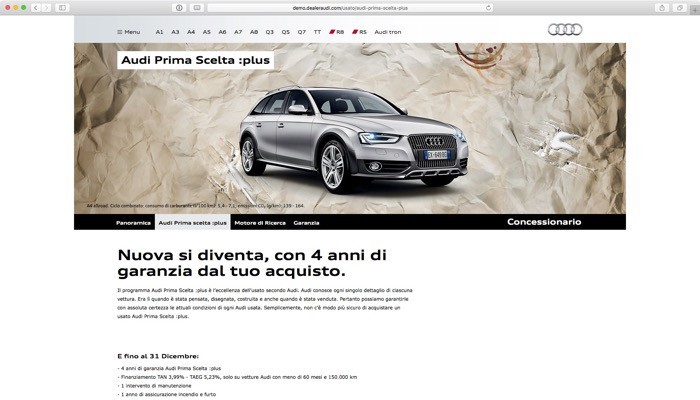
Task: Select the RS model link
Action: point(359,32)
